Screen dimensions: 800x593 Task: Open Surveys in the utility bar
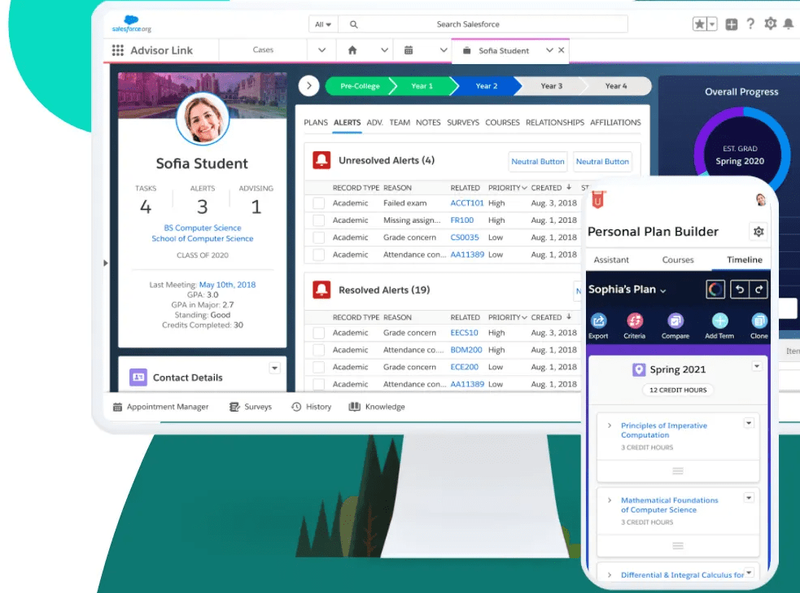pyautogui.click(x=251, y=407)
